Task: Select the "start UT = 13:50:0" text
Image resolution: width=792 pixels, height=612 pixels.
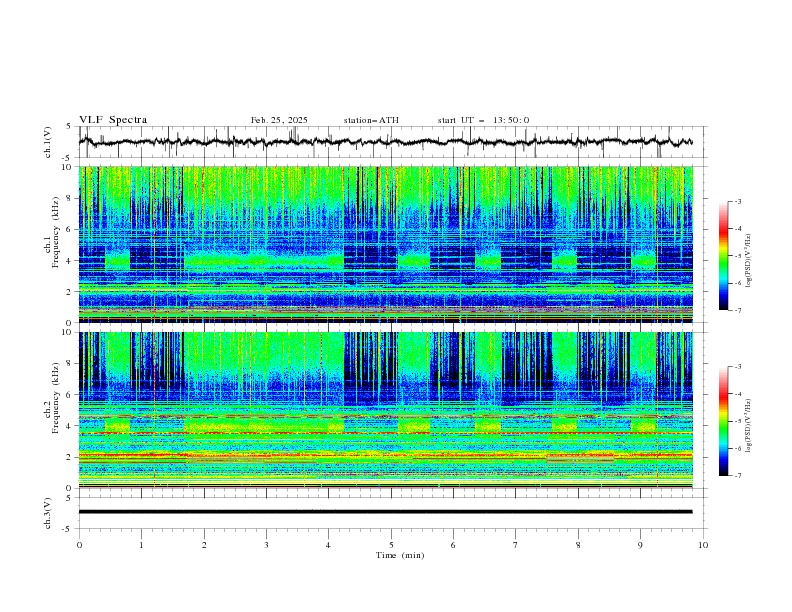Action: [x=483, y=120]
